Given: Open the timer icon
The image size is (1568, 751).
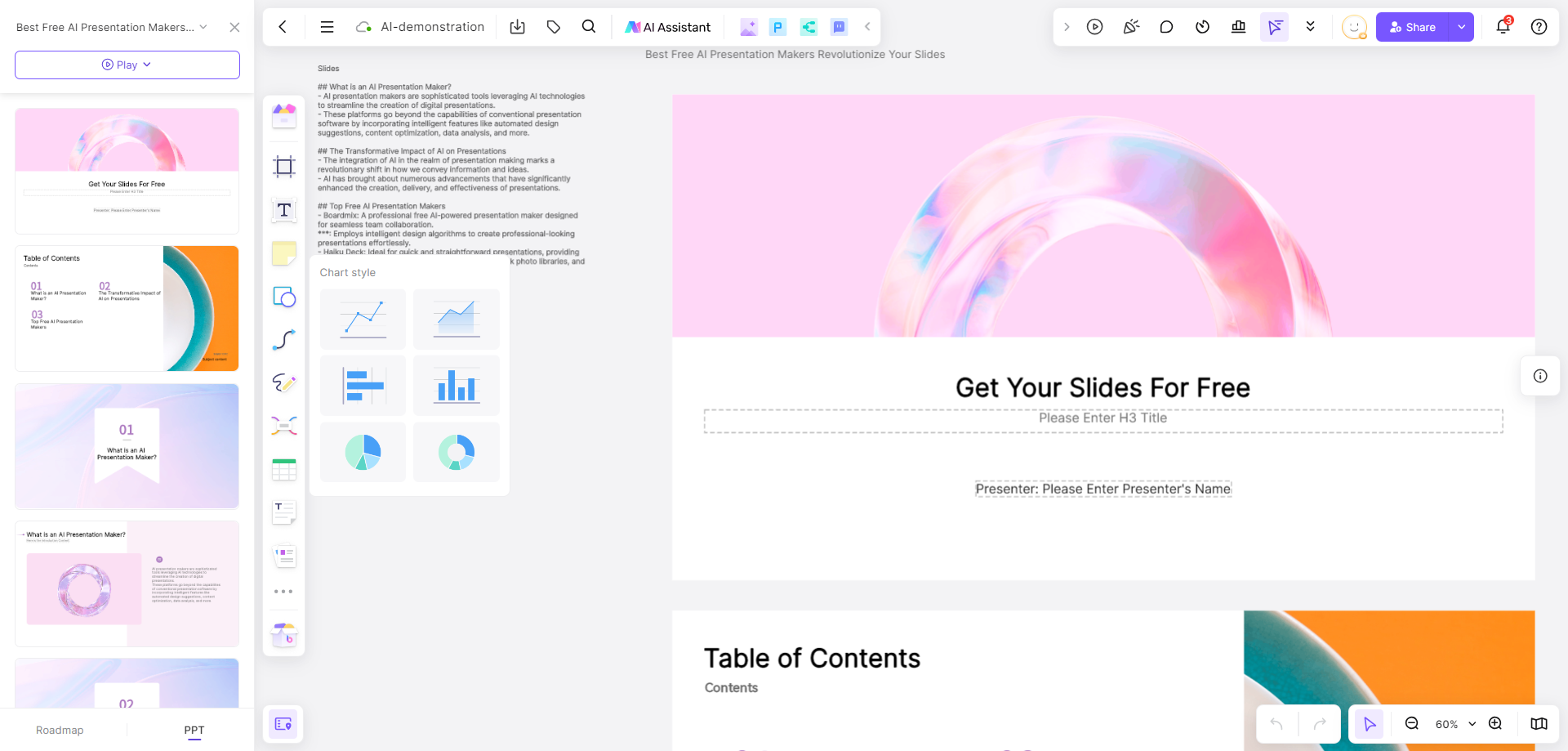Looking at the screenshot, I should point(1202,27).
